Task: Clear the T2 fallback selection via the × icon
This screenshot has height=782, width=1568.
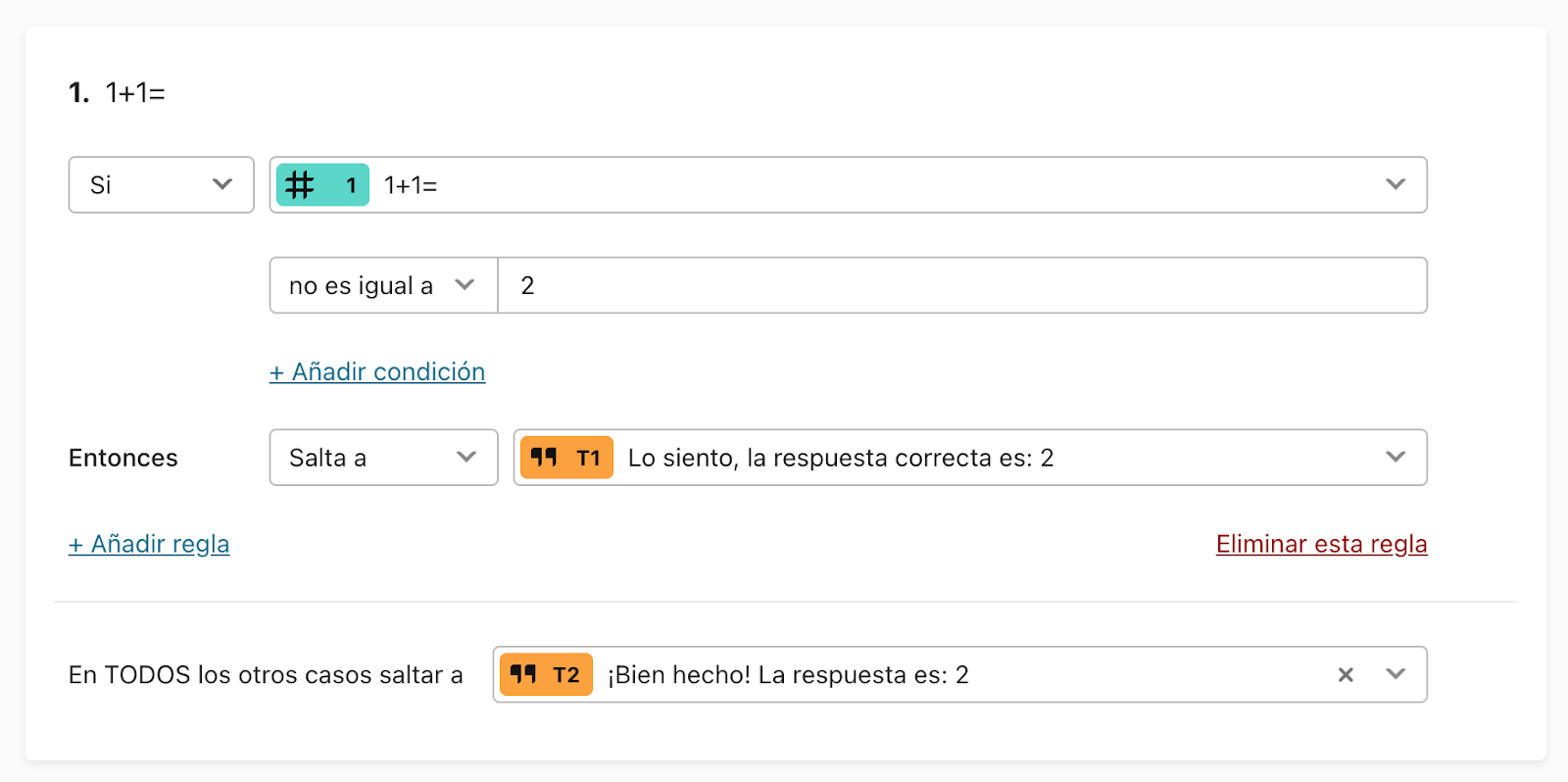Action: click(x=1345, y=674)
